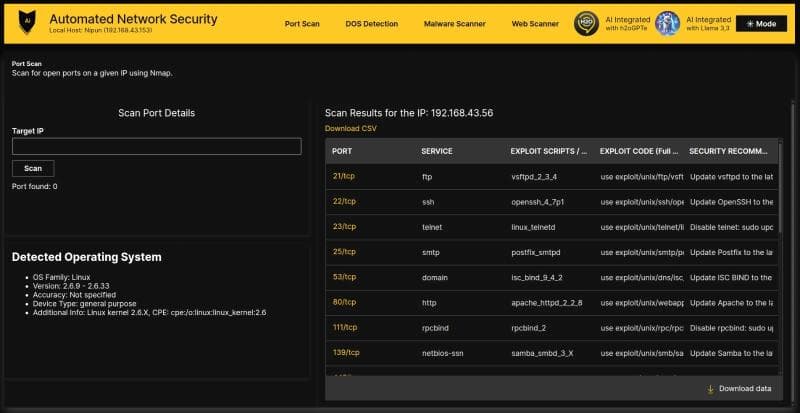Click the isc_bind_9_4_2 exploit script cell
Screen dimensions: 800x413
pos(537,278)
